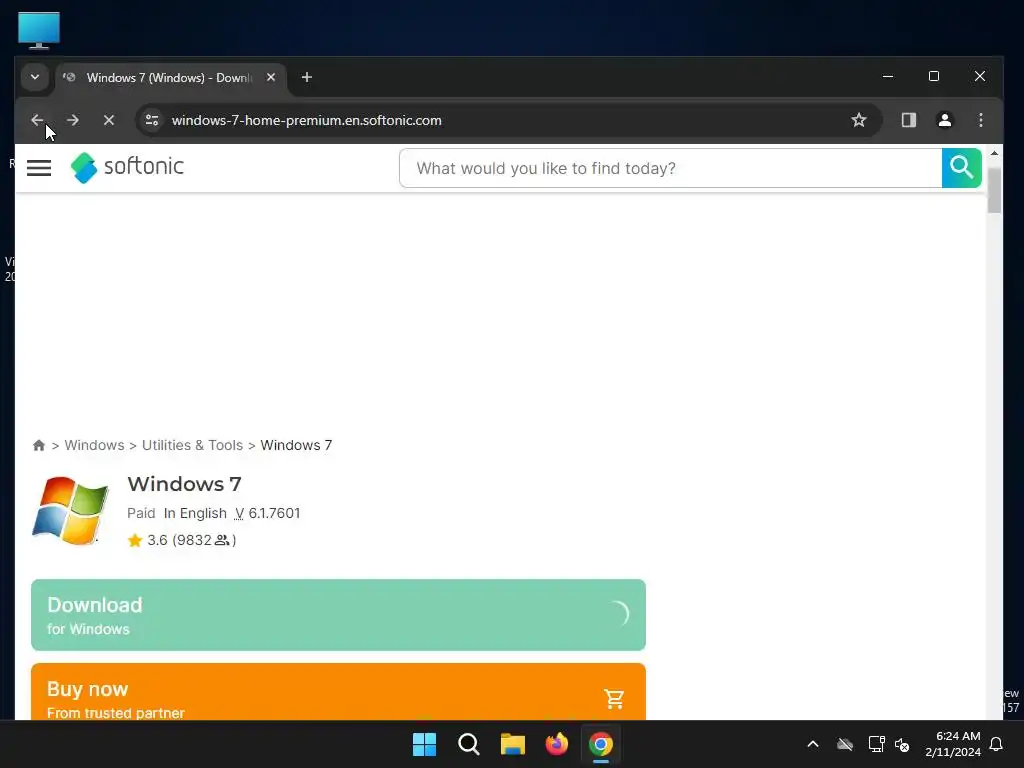Open the Softonic hamburger menu
The image size is (1024, 768).
[39, 168]
